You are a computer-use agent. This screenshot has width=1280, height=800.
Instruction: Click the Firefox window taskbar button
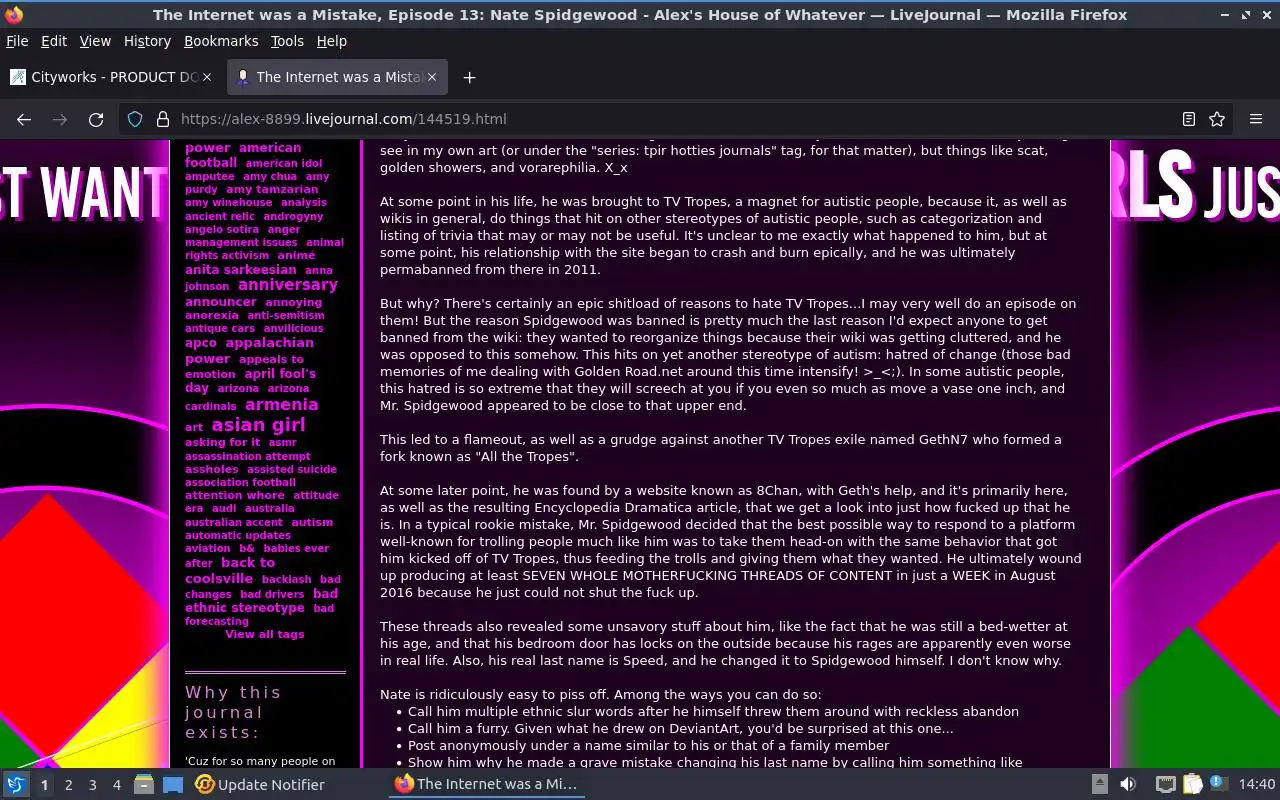tap(487, 785)
